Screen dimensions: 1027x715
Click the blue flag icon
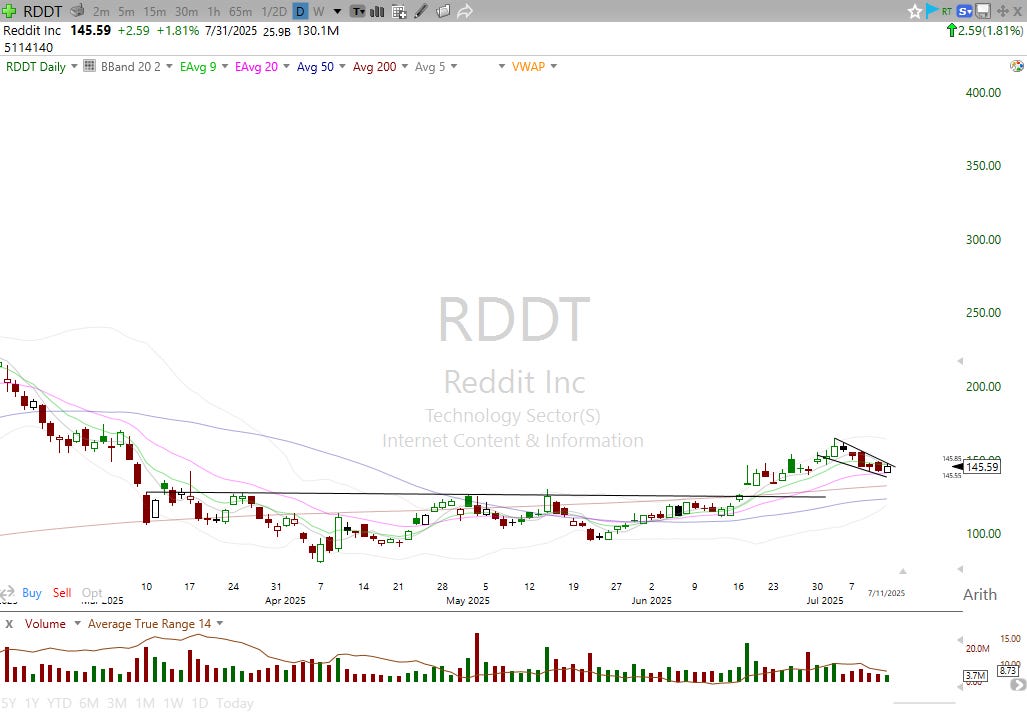[932, 10]
